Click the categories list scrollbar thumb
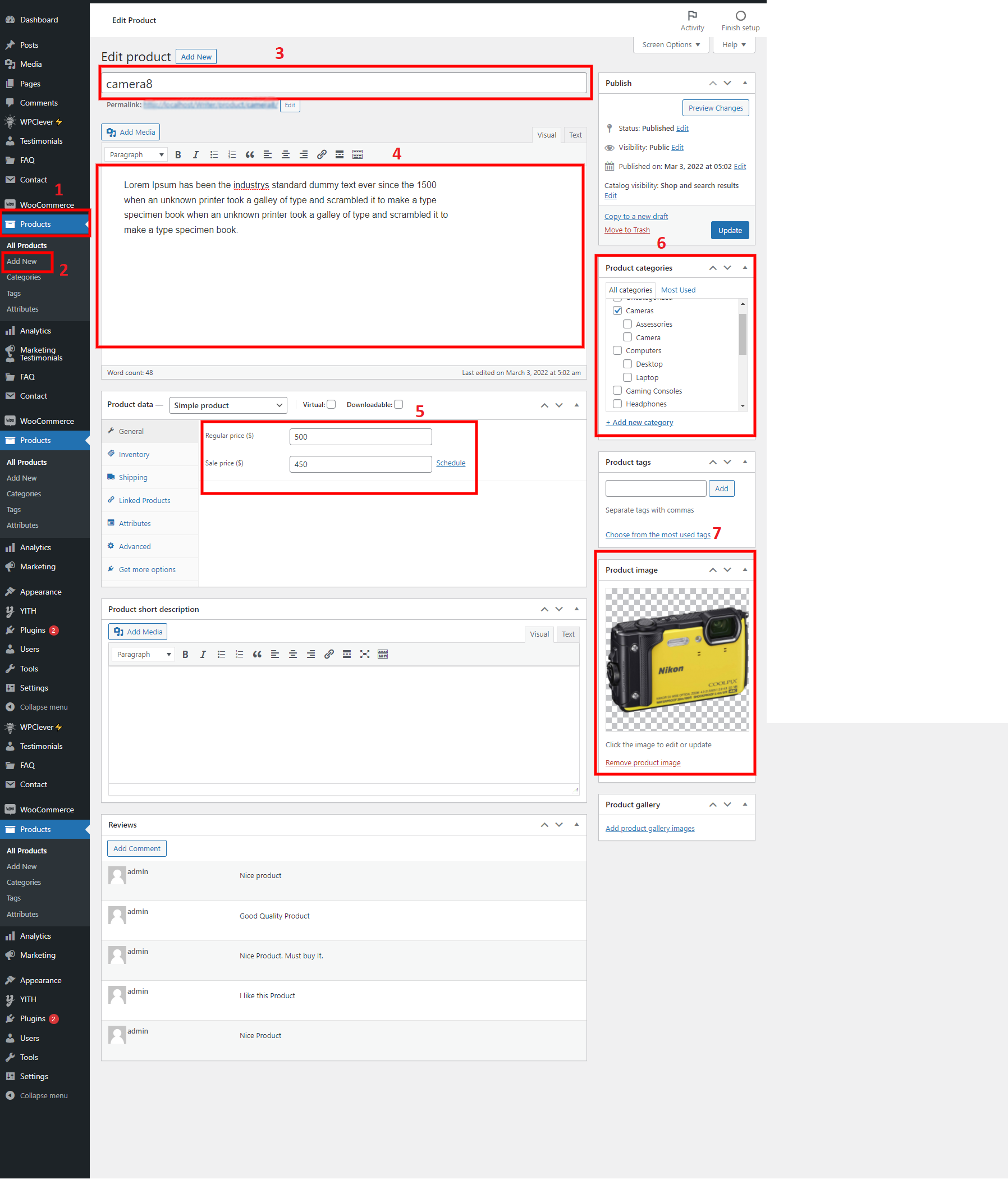 coord(743,334)
